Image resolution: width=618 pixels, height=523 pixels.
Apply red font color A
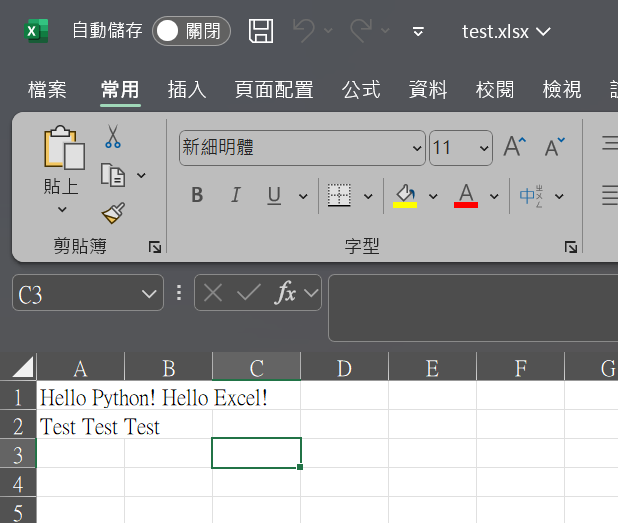[x=466, y=195]
